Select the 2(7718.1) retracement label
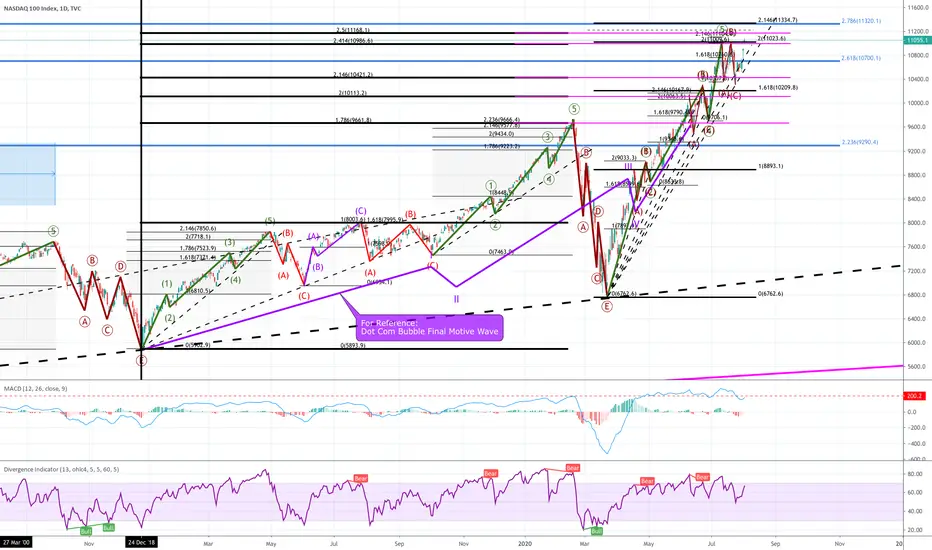932x550 pixels. (198, 237)
